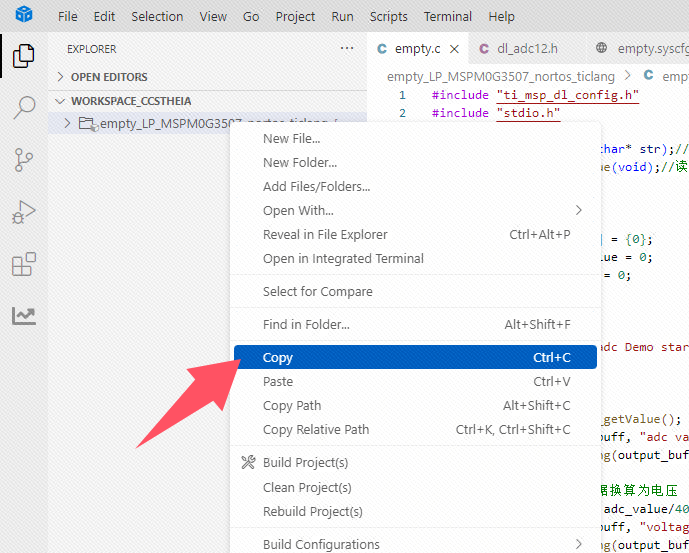
Task: Choose Select for Compare
Action: [x=415, y=291]
